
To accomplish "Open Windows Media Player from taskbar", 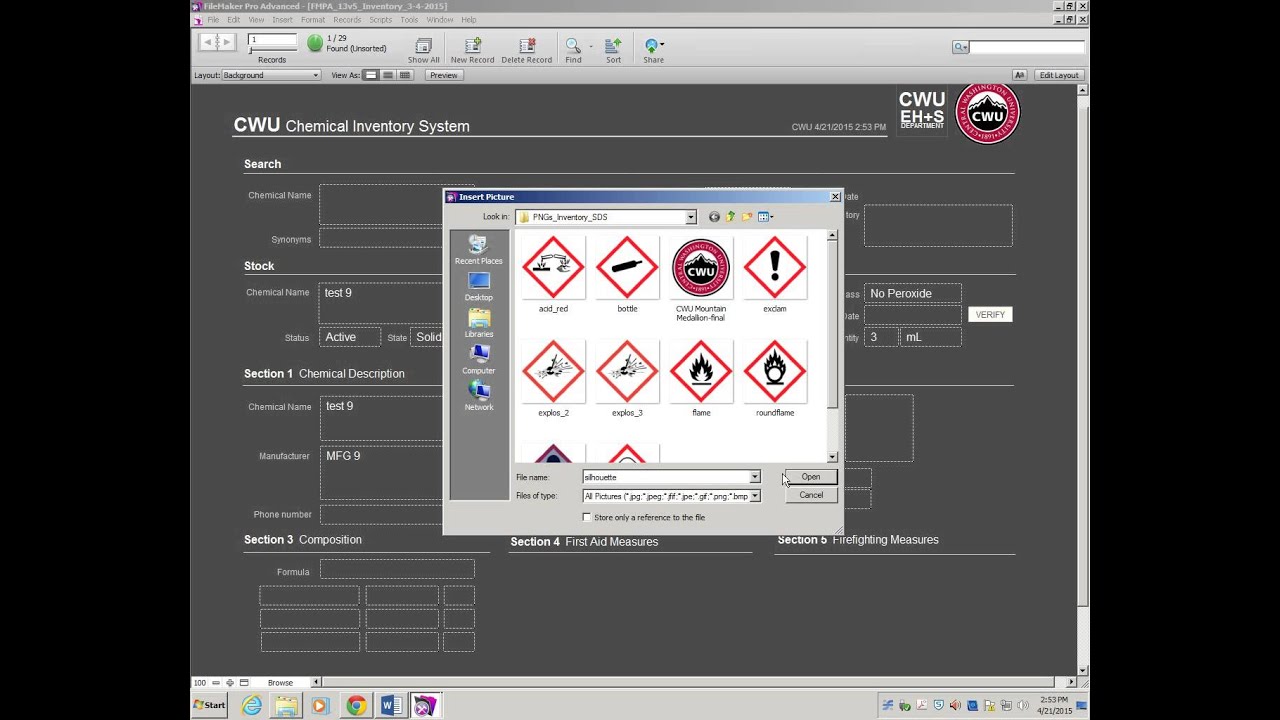I will (320, 706).
